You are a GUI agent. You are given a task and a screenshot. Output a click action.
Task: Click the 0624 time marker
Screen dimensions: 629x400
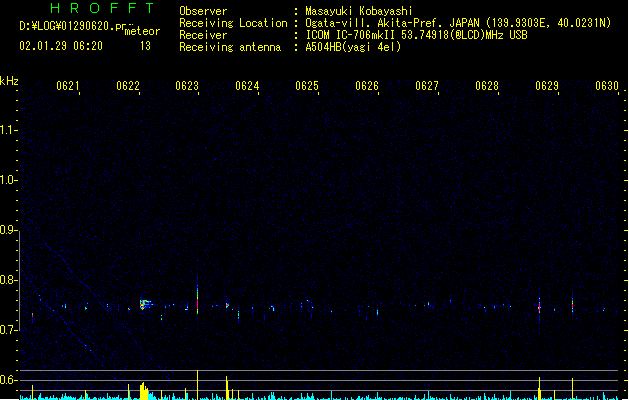coord(247,86)
